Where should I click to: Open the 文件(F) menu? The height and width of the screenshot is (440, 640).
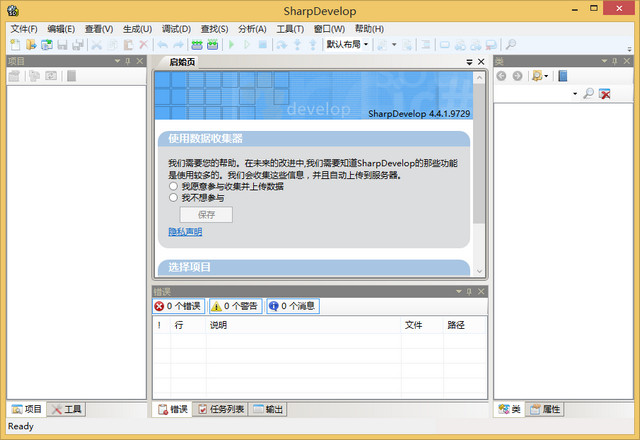(x=24, y=29)
